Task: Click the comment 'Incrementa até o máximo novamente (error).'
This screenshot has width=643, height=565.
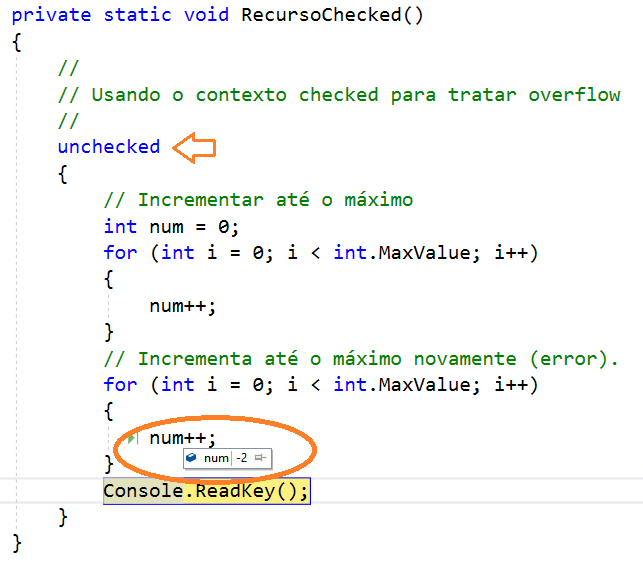Action: click(361, 359)
